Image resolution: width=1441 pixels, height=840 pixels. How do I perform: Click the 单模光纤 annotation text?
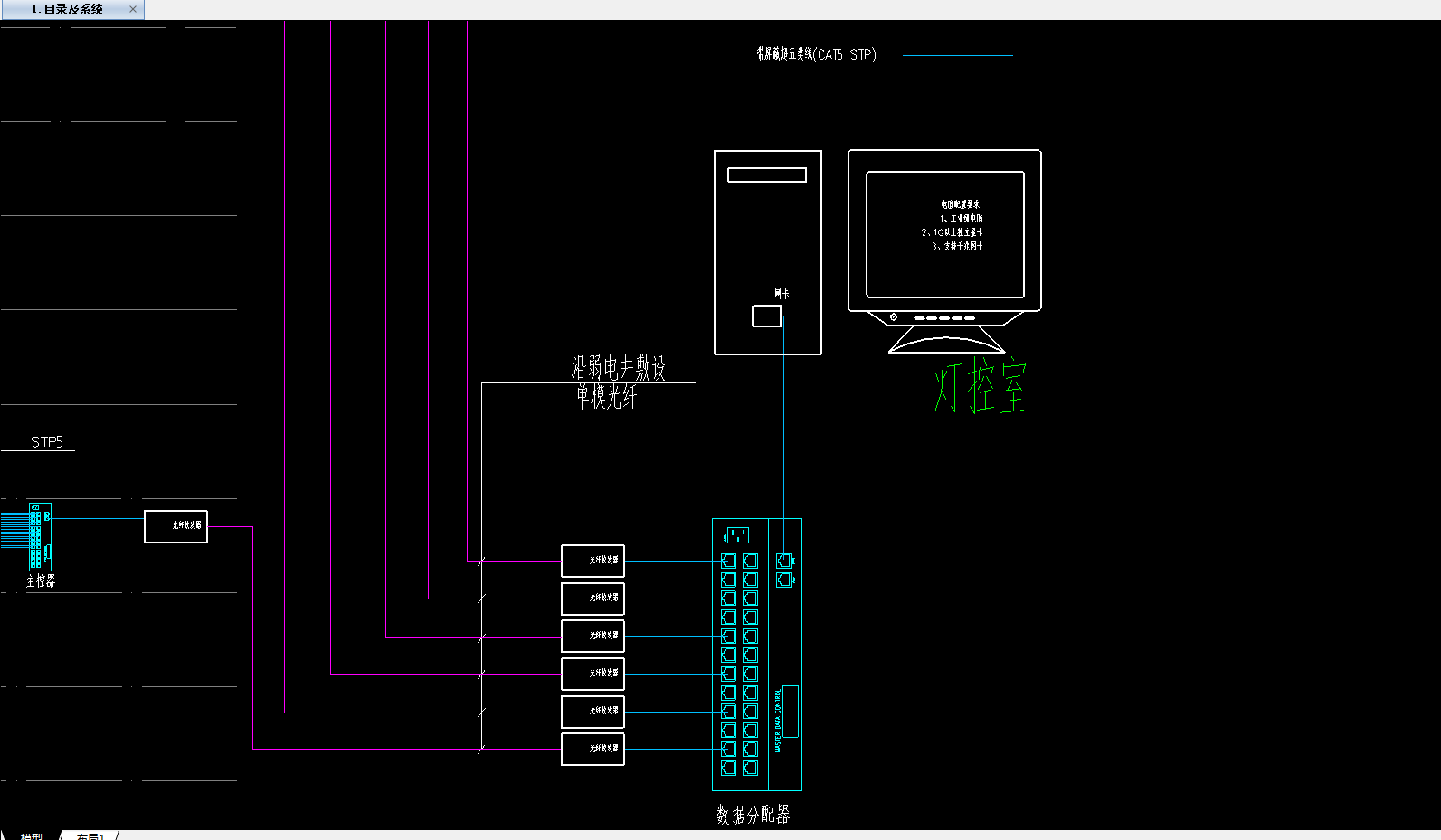pyautogui.click(x=606, y=396)
